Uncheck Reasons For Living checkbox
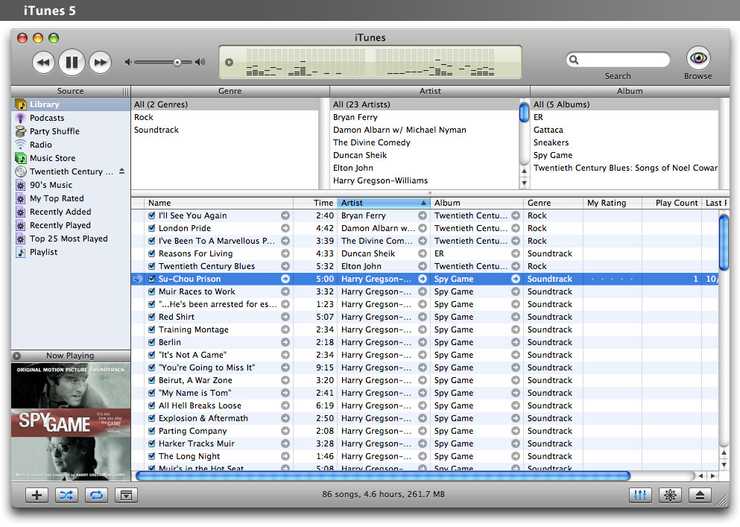 (x=151, y=253)
